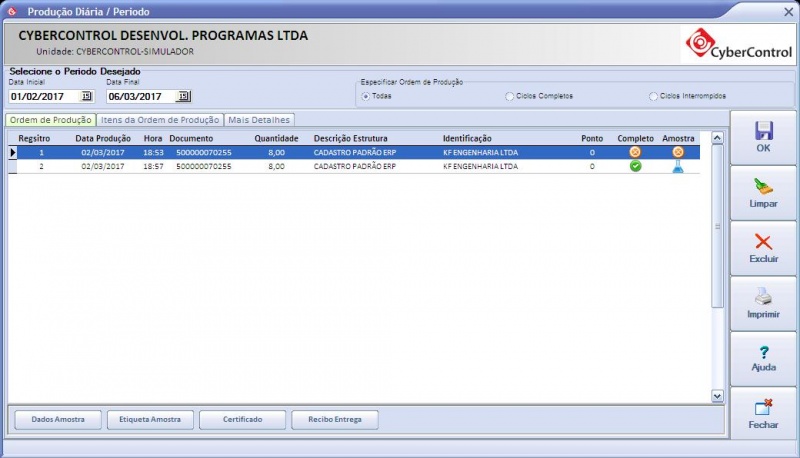Click the red X Excluir icon
This screenshot has height=458, width=800.
(763, 242)
